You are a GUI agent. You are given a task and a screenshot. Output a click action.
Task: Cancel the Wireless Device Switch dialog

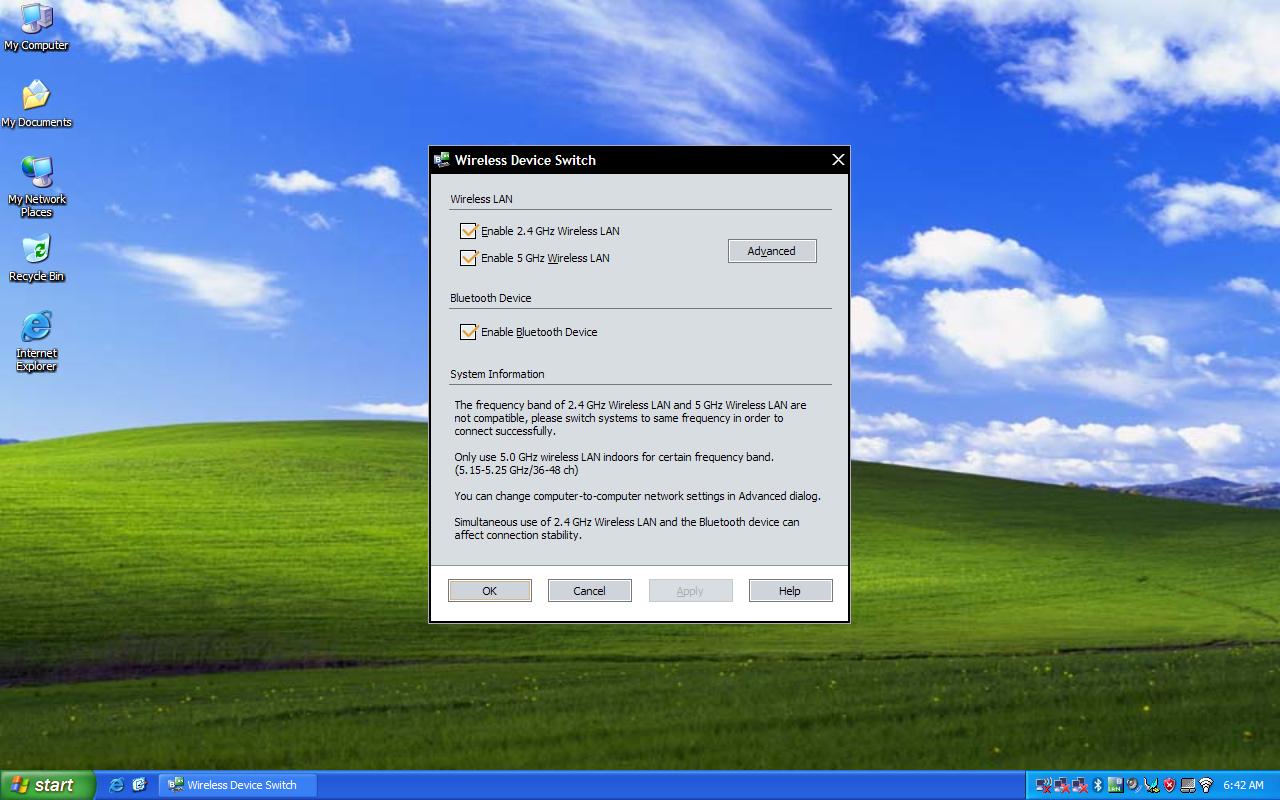(x=590, y=591)
